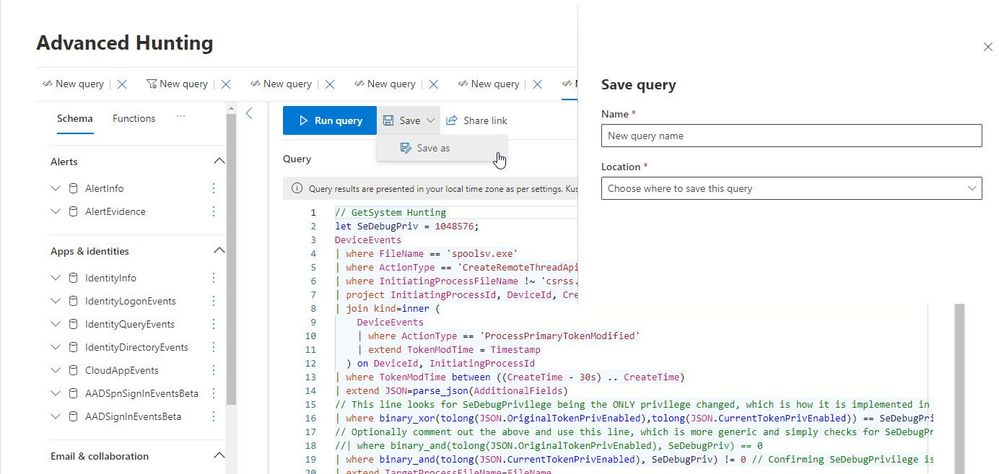Close the first New query tab
Viewport: 999px width, 474px height.
pos(122,84)
